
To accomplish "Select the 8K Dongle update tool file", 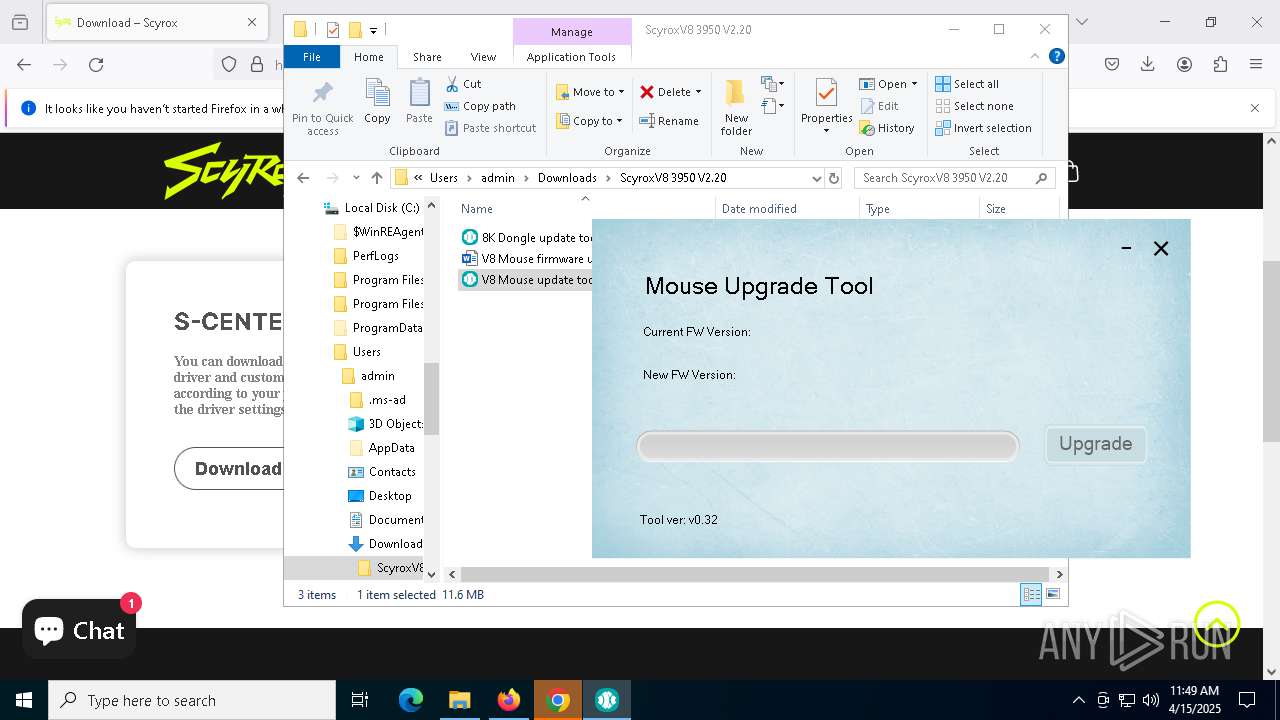I will click(x=527, y=237).
